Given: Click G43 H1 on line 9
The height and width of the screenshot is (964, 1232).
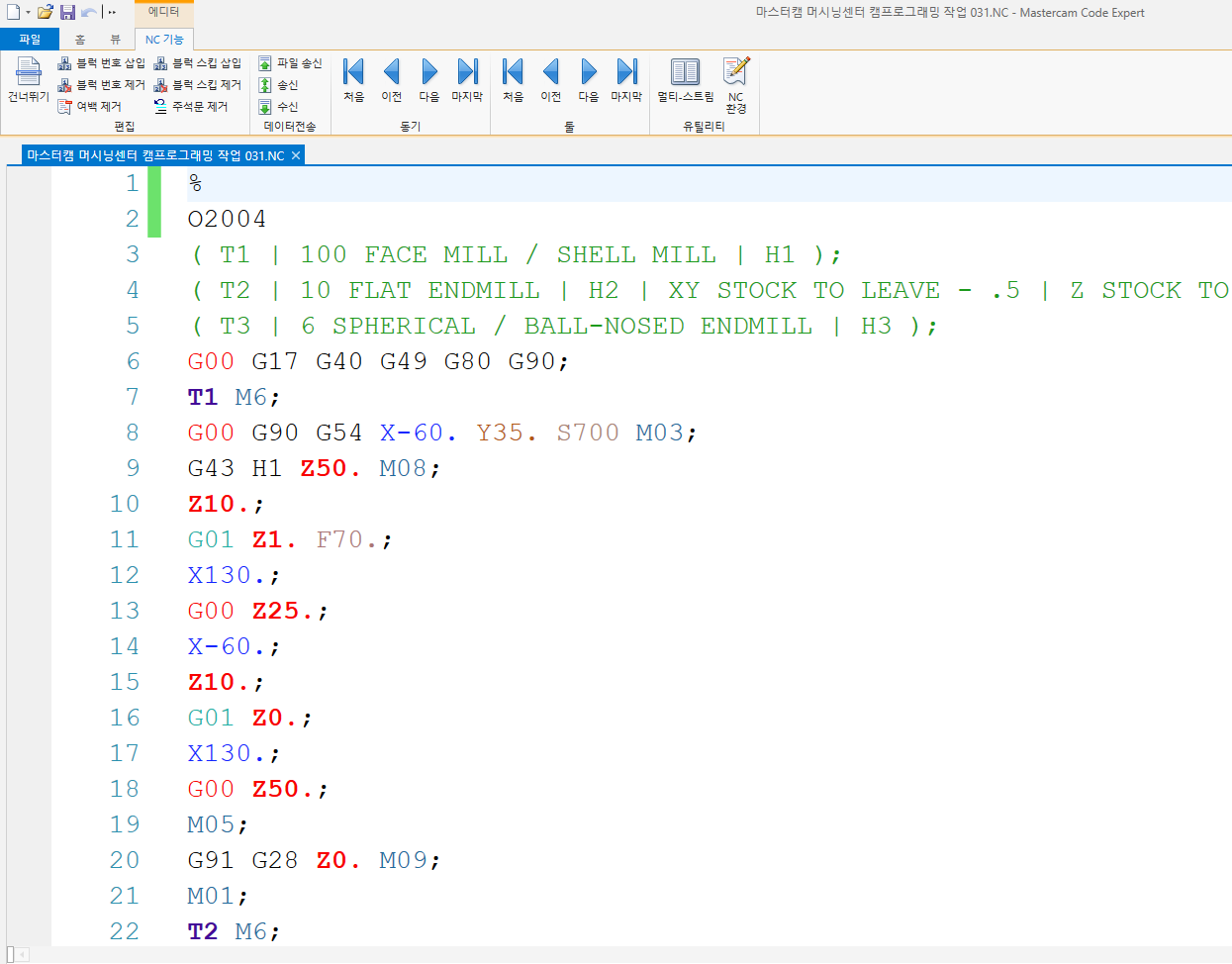Looking at the screenshot, I should coord(235,468).
